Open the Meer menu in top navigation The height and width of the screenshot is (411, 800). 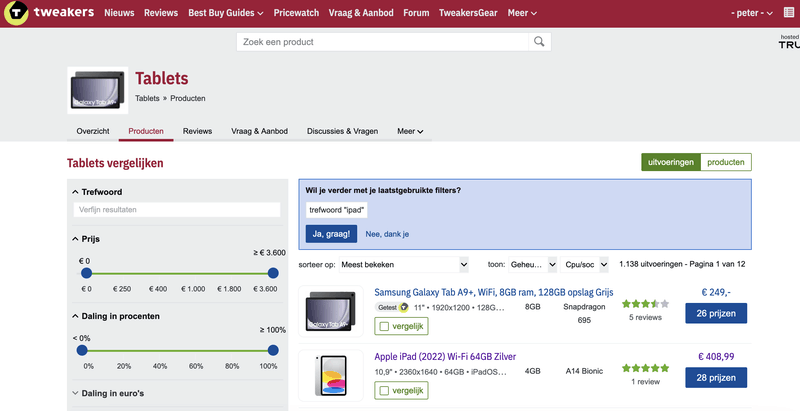(522, 13)
